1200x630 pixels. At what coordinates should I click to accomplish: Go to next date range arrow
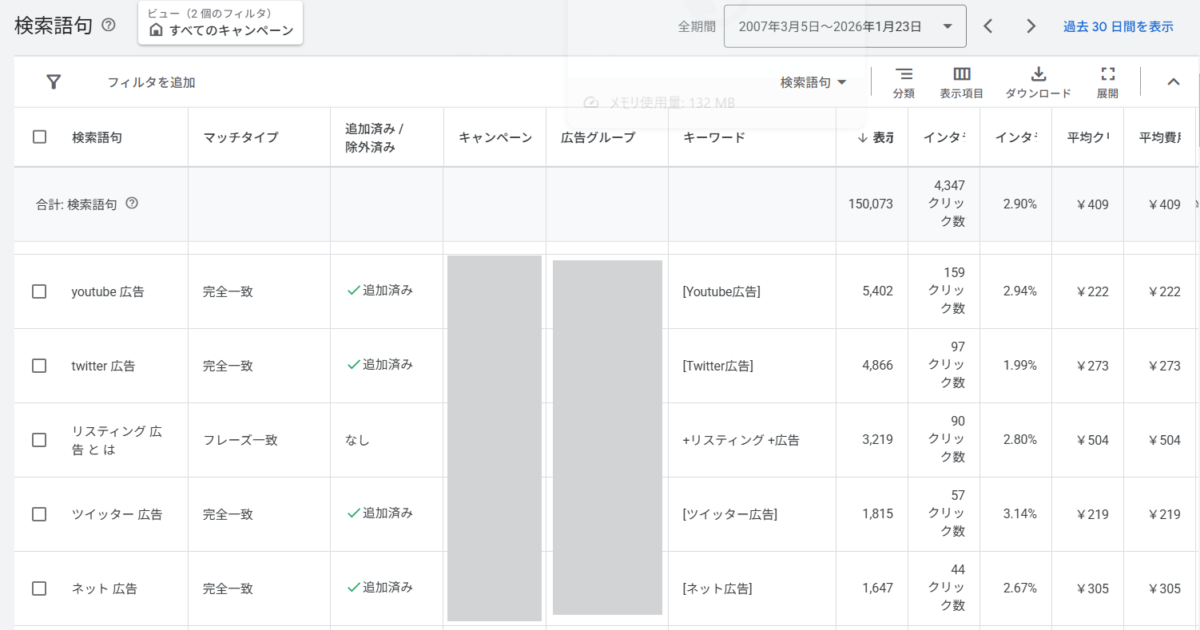coord(1031,26)
